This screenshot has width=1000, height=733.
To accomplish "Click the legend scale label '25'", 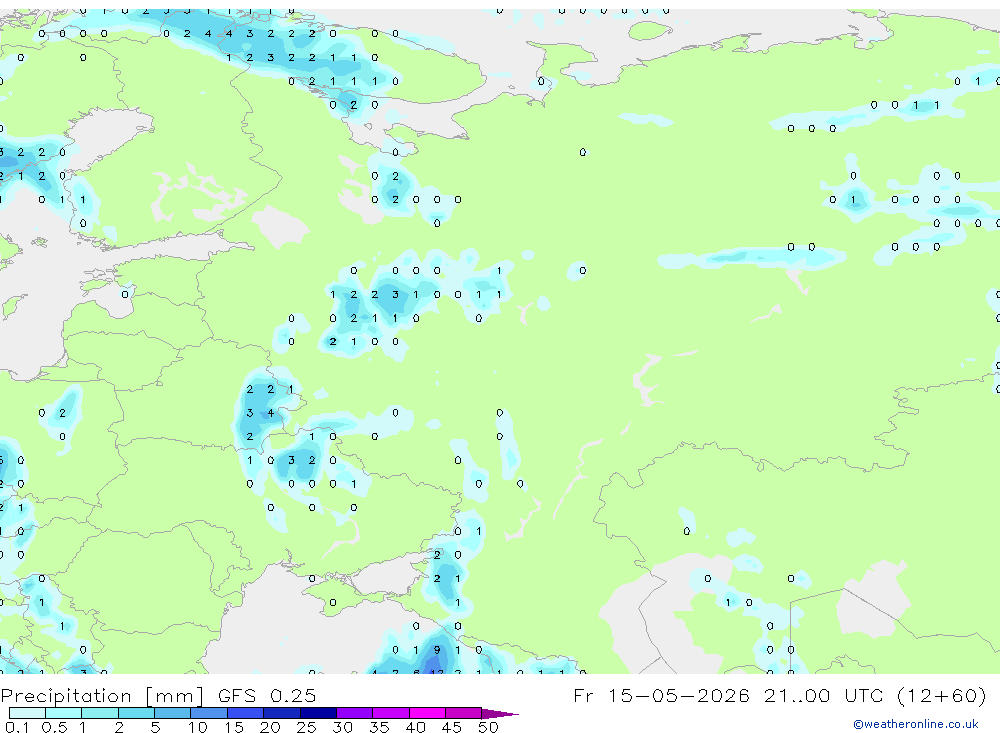I will point(306,727).
